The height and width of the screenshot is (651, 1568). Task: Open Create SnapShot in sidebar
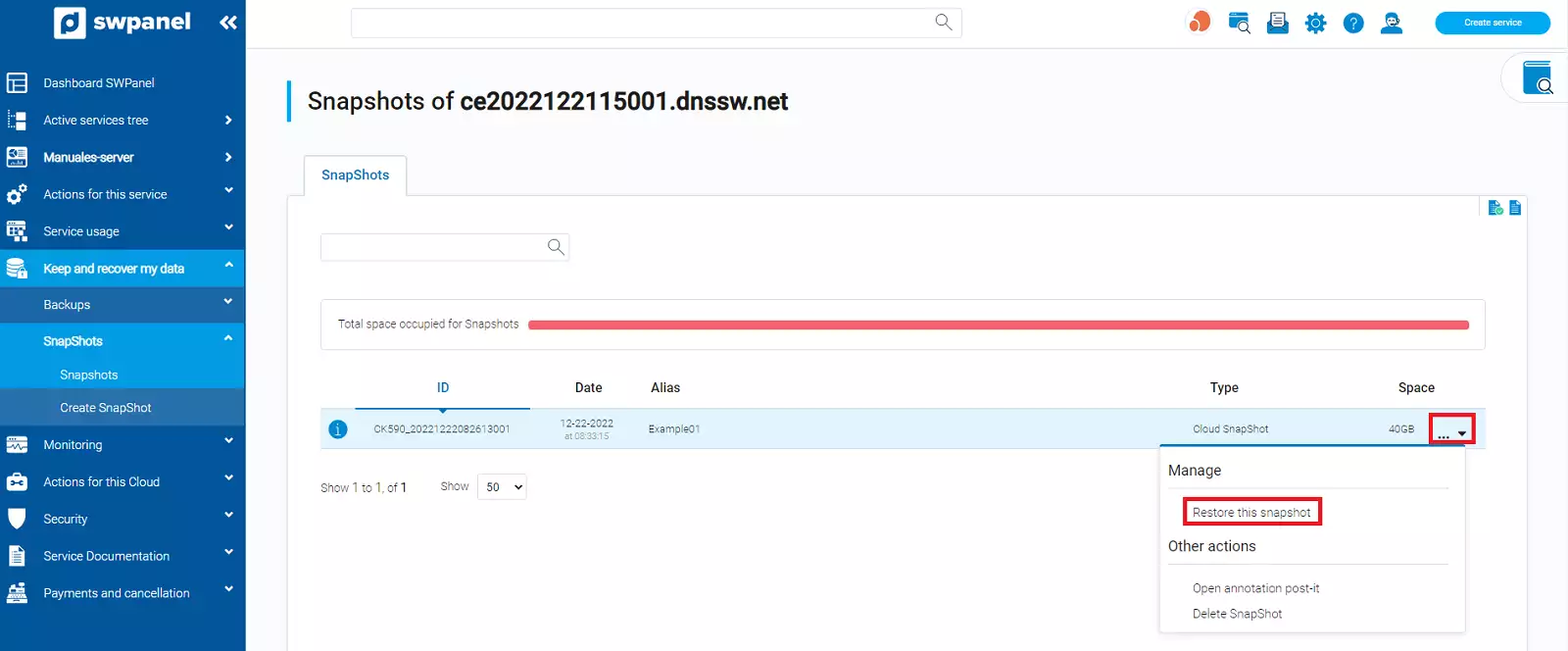tap(106, 408)
